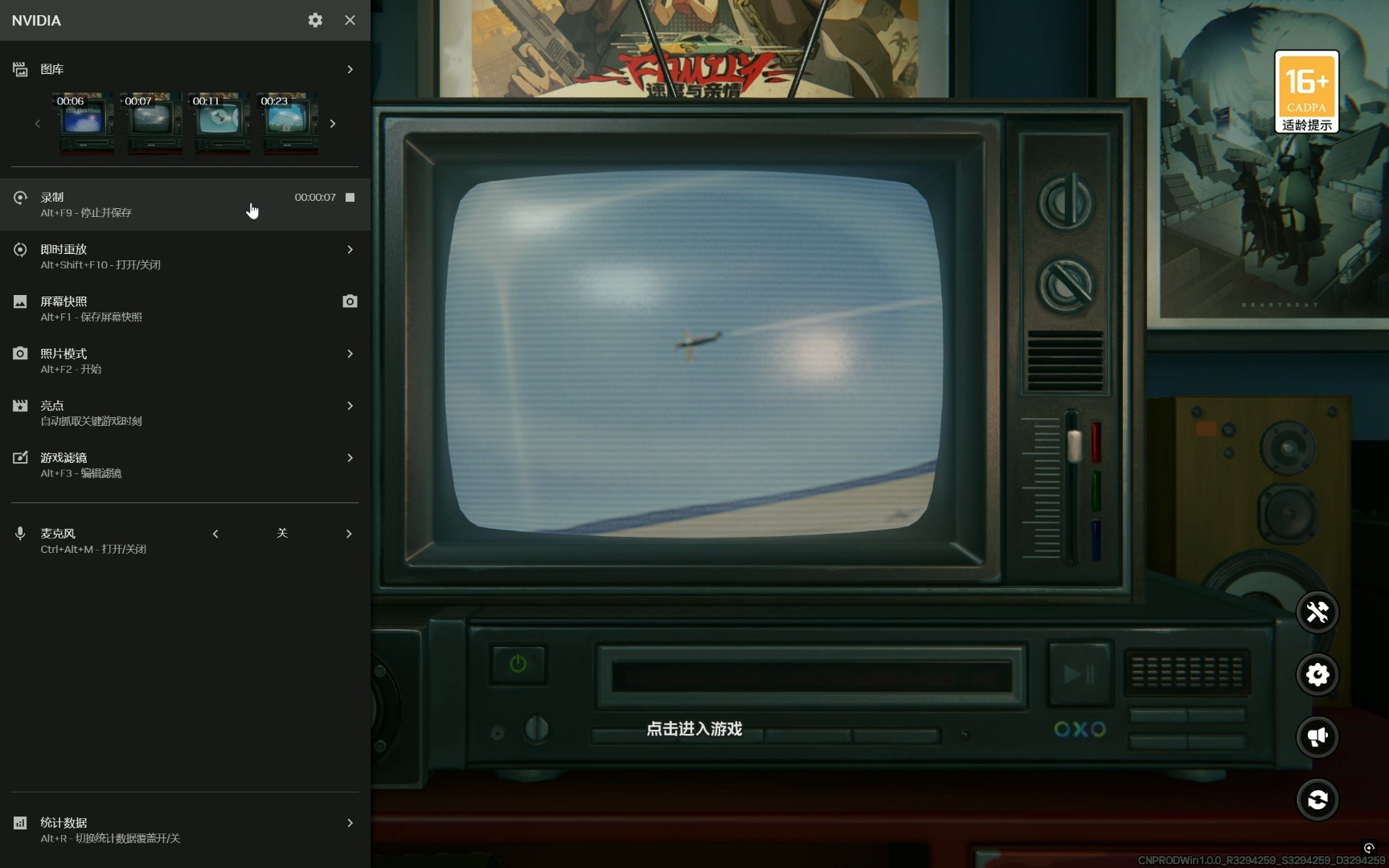
Task: Take a screenshot with the camera button
Action: pos(350,301)
